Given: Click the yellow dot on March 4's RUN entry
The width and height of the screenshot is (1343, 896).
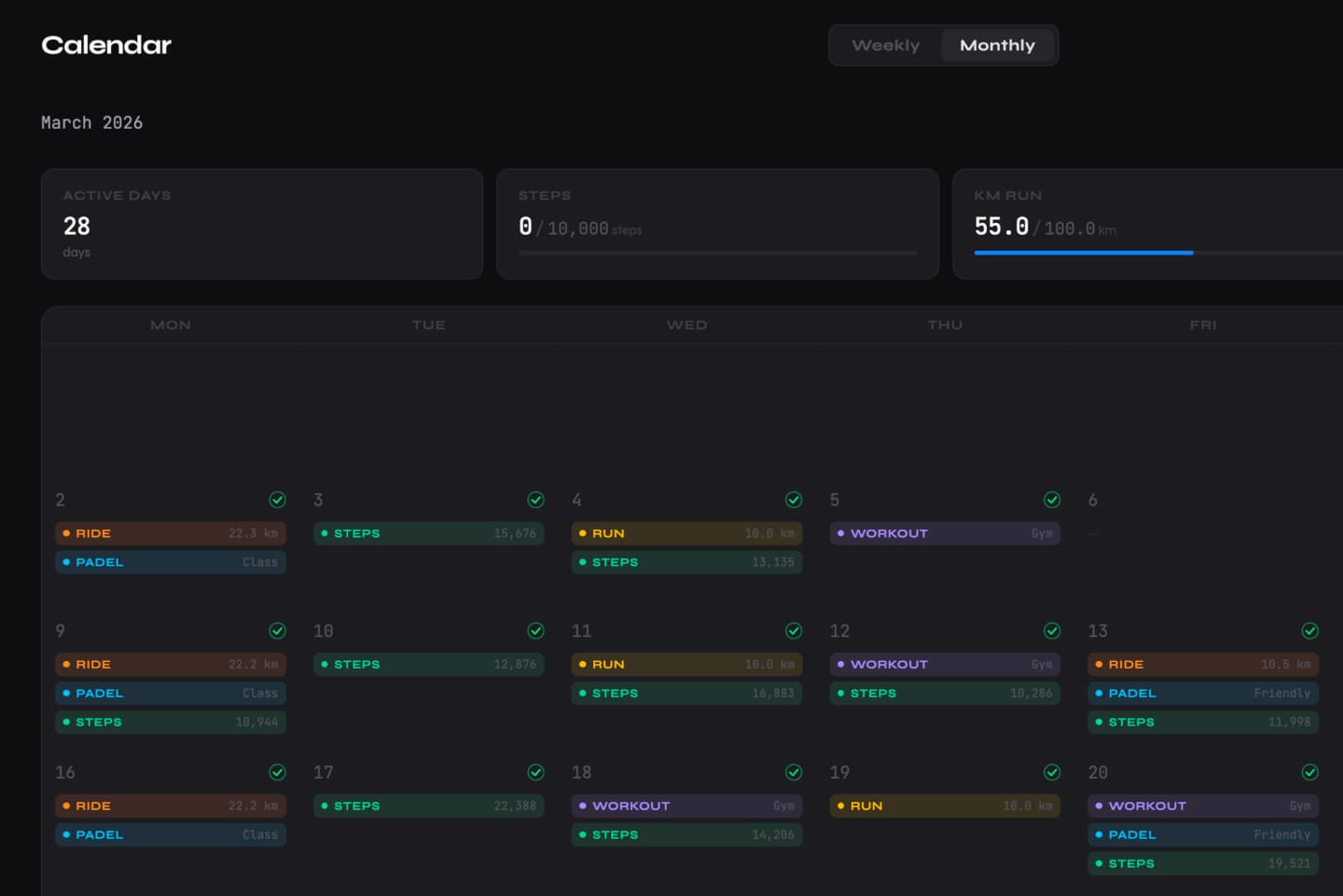Looking at the screenshot, I should tap(583, 533).
